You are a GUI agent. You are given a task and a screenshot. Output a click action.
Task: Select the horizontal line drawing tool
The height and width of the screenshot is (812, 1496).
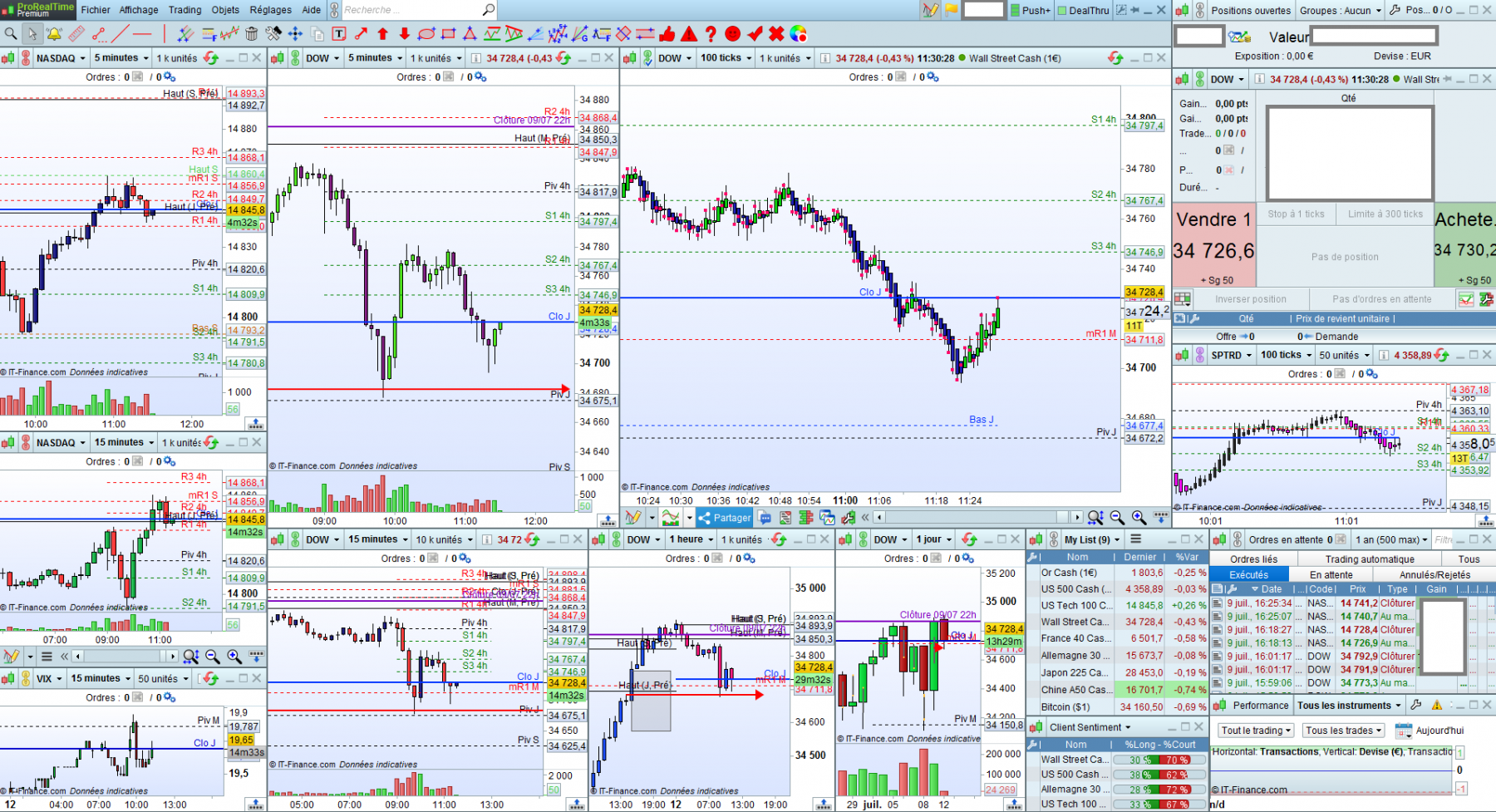point(143,34)
